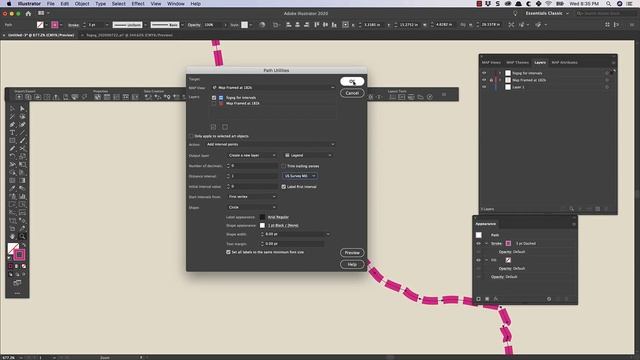The height and width of the screenshot is (360, 640).
Task: Select the Pen tool
Action: (x=12, y=124)
